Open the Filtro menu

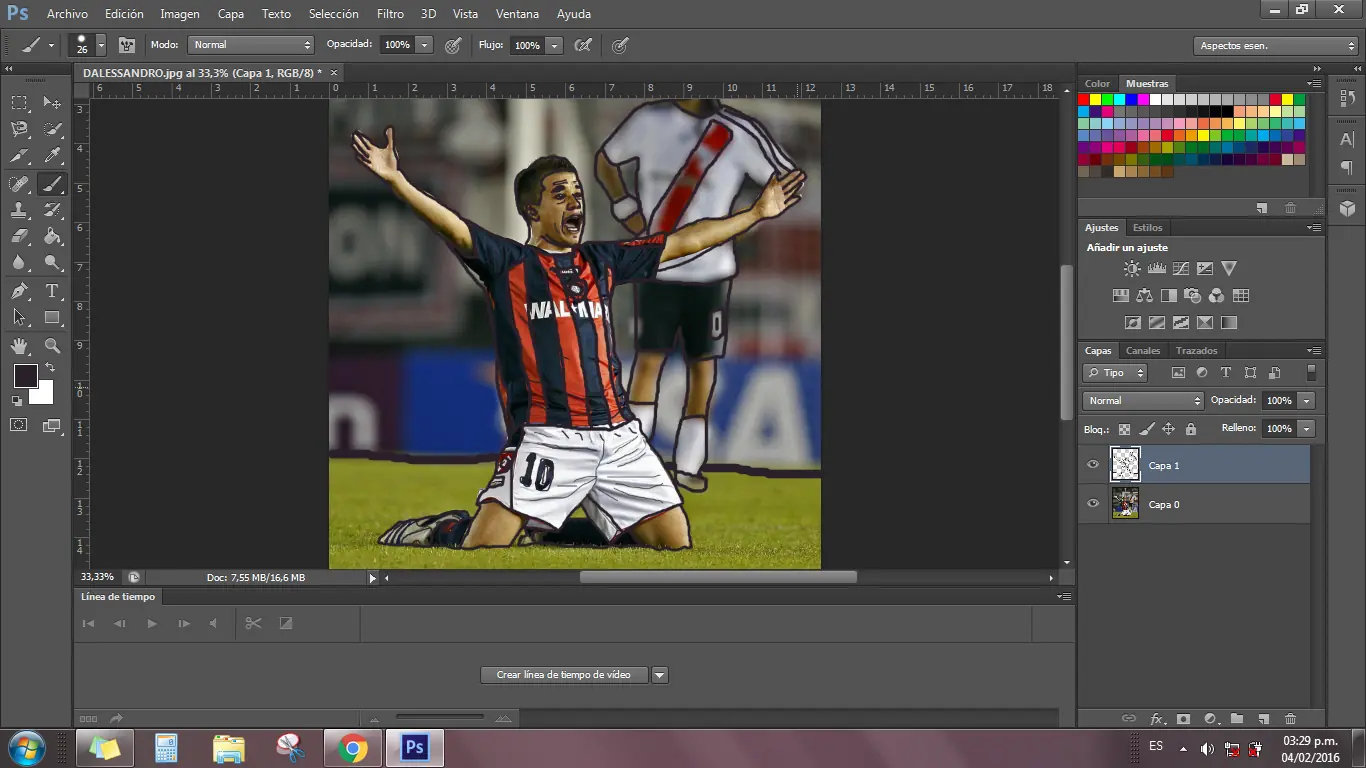(390, 14)
